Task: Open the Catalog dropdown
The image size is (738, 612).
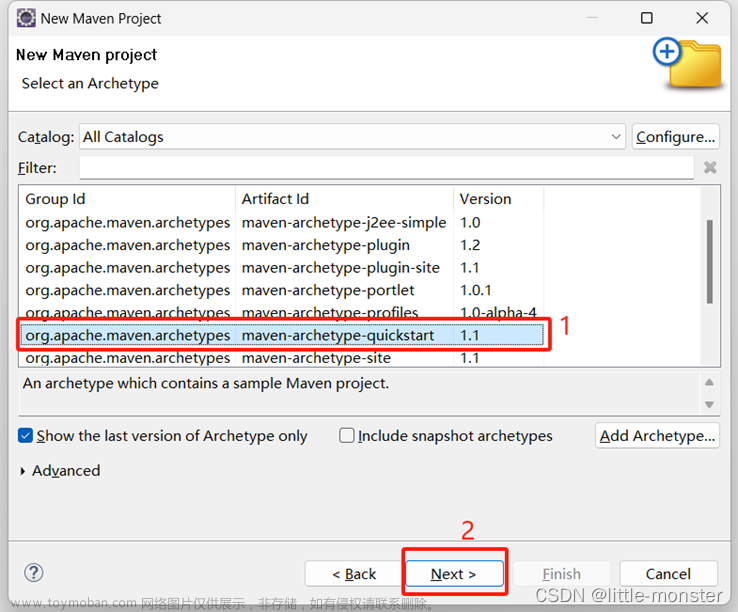Action: pos(352,137)
